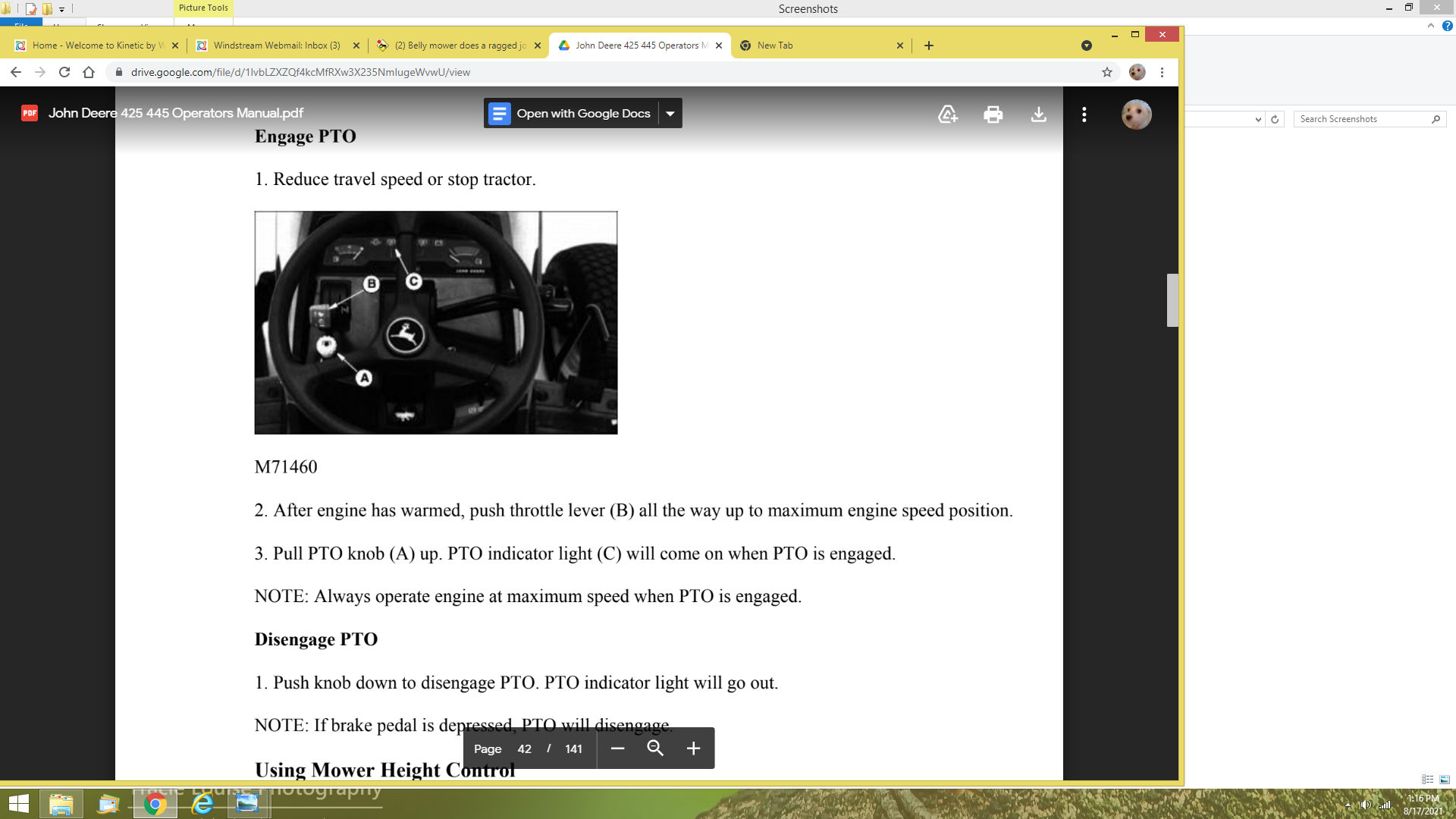Image resolution: width=1456 pixels, height=819 pixels.
Task: Switch to Windstream Webmail Inbox tab
Action: click(276, 45)
